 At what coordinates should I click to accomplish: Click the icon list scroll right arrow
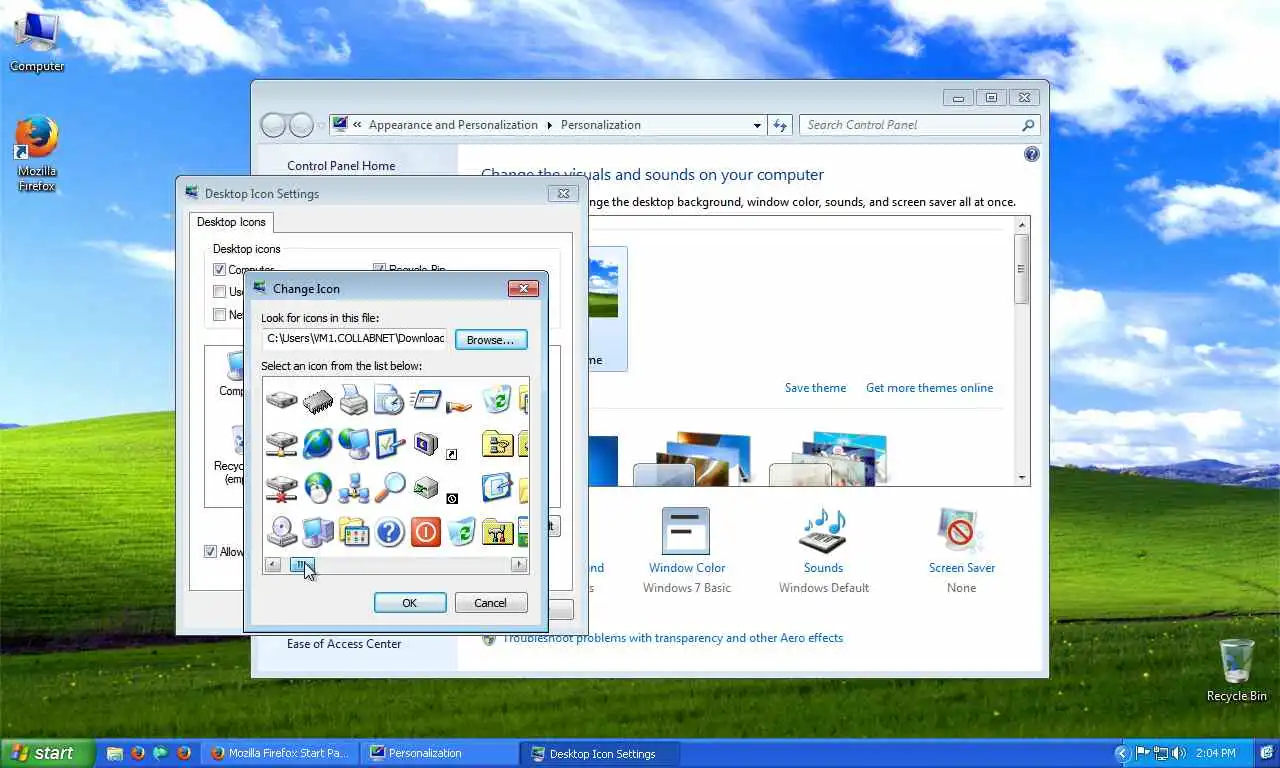(x=519, y=565)
